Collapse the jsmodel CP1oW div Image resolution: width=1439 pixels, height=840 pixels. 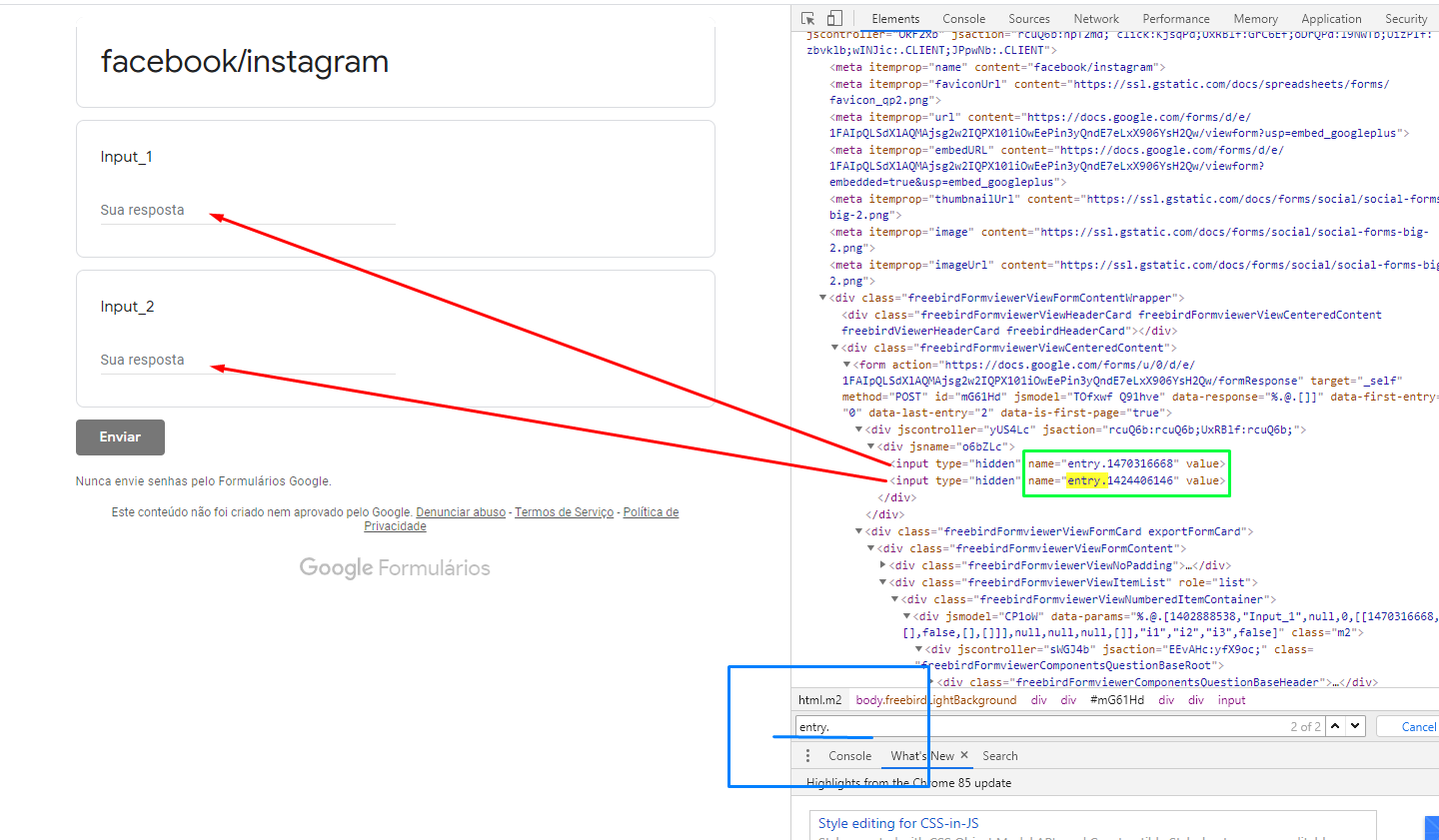pyautogui.click(x=906, y=616)
